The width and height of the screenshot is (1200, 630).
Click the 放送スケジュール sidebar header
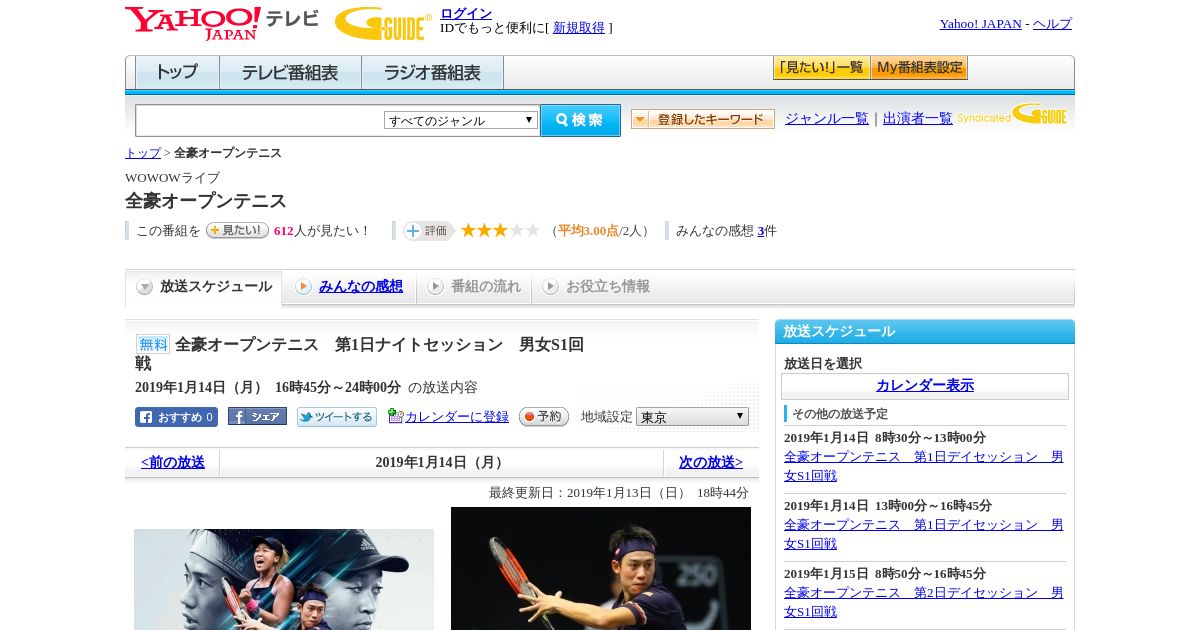pos(925,332)
